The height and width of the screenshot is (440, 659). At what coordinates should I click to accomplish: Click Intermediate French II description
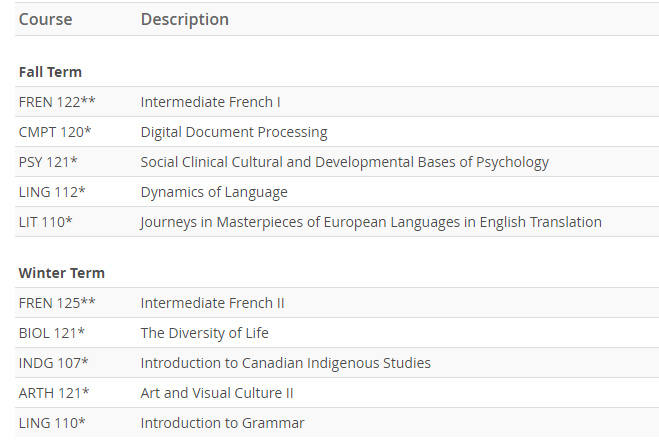coord(212,303)
